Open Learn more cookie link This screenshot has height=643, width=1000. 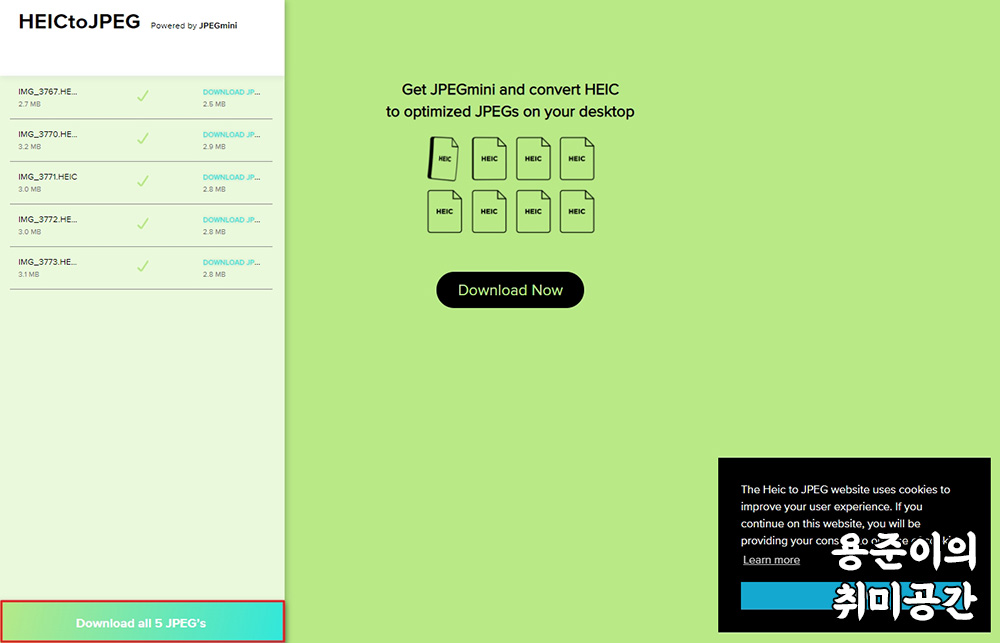[771, 560]
